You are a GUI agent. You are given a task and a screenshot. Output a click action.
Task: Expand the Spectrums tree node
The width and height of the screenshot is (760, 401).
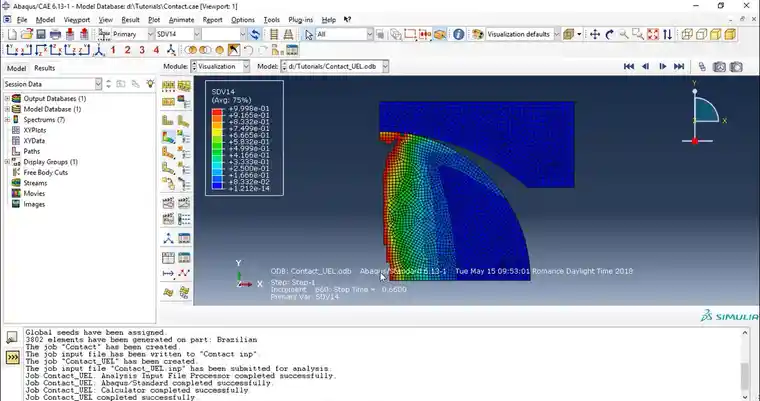[x=7, y=119]
